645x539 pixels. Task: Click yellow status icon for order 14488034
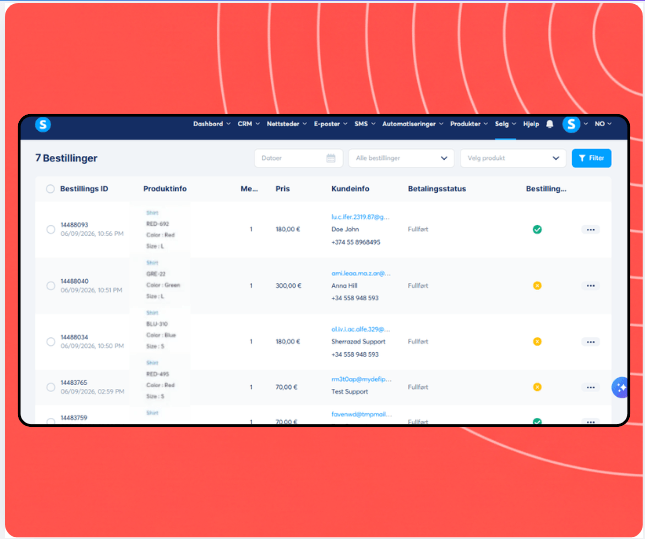pos(537,342)
